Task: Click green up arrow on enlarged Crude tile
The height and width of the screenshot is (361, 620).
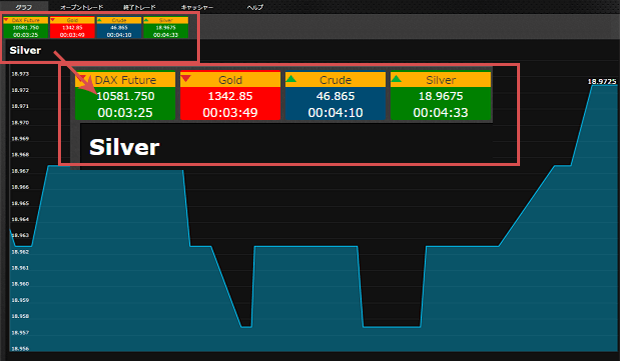Action: [x=291, y=78]
